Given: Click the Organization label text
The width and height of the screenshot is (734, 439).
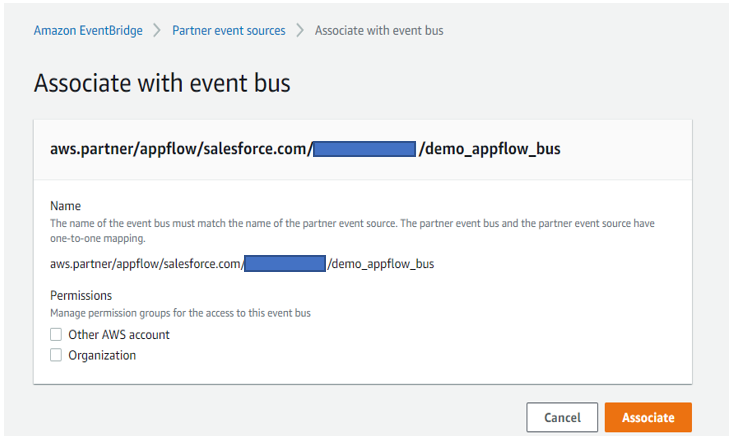Looking at the screenshot, I should click(102, 355).
